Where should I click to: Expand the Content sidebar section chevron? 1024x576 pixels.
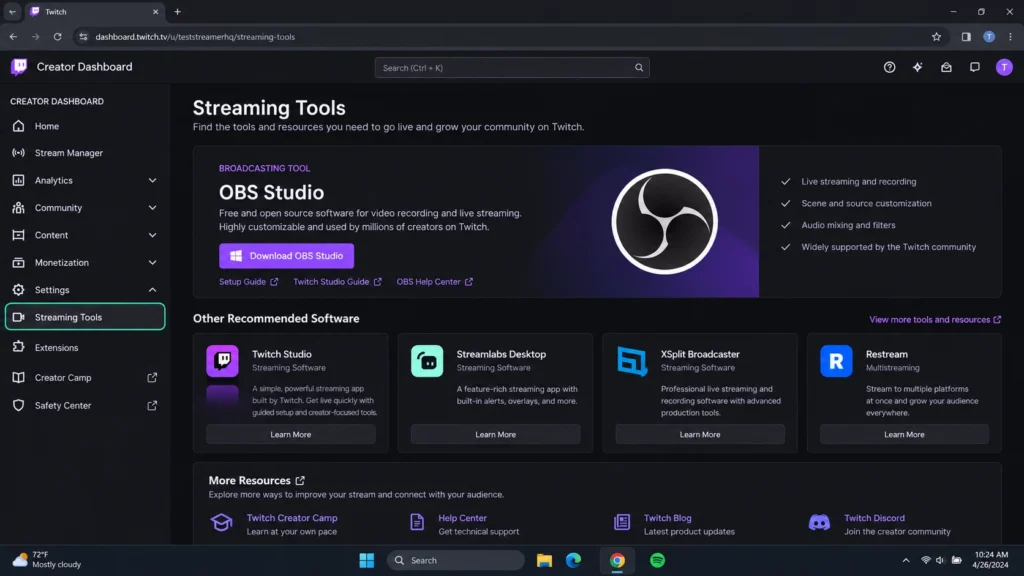pos(152,235)
